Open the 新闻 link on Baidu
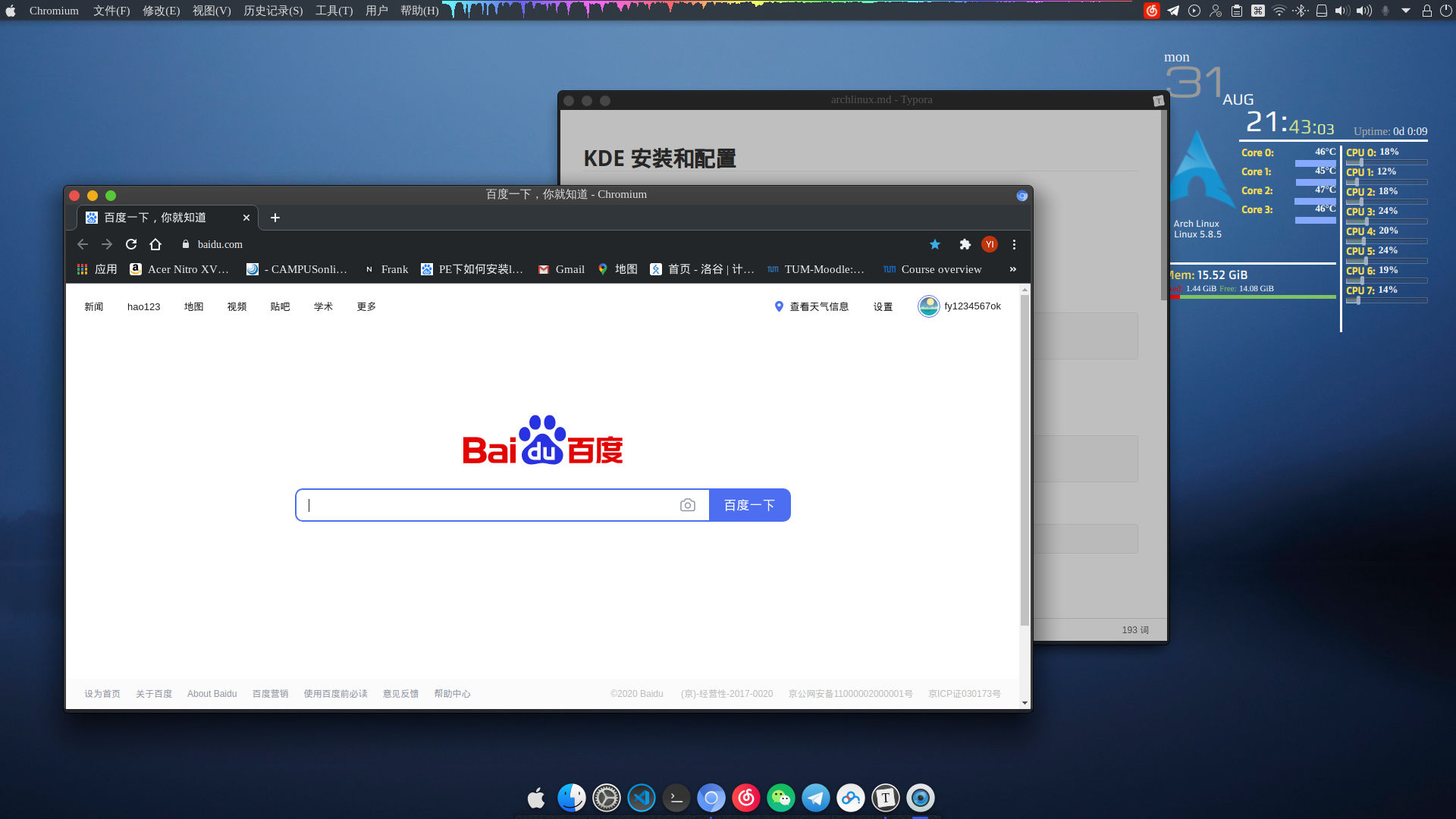This screenshot has width=1456, height=819. pos(94,306)
